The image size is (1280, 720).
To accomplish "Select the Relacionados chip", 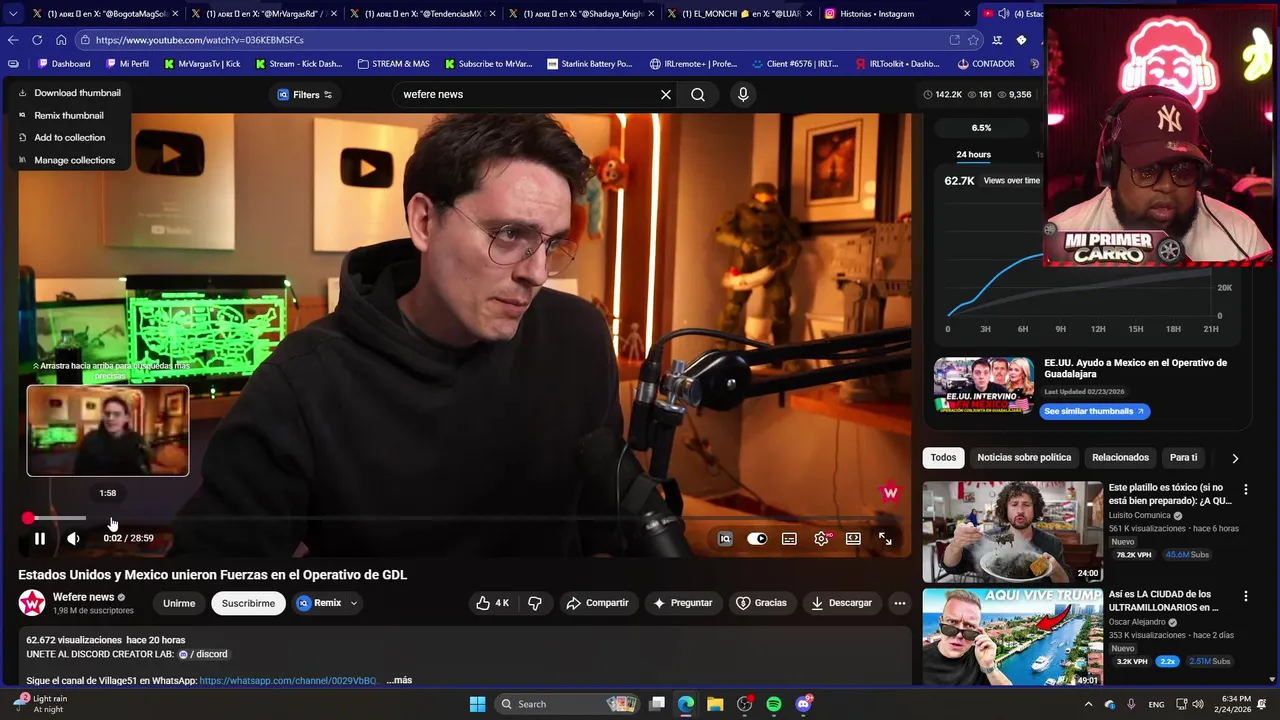I will pos(1120,457).
